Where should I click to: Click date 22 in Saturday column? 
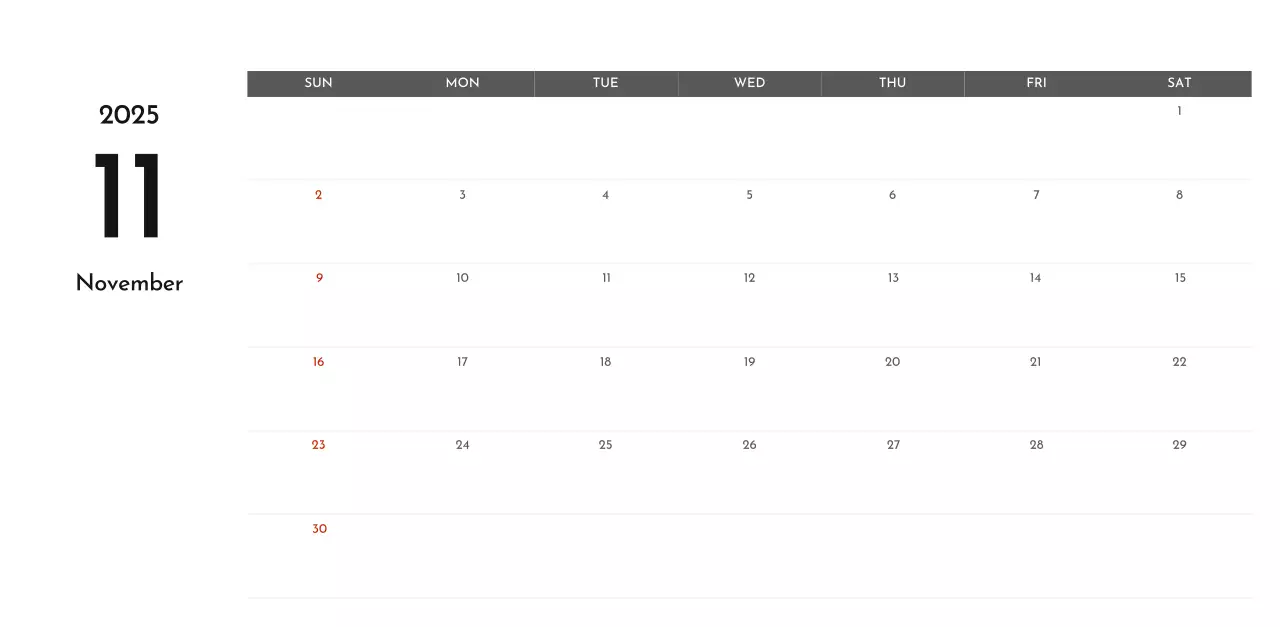[x=1179, y=362]
